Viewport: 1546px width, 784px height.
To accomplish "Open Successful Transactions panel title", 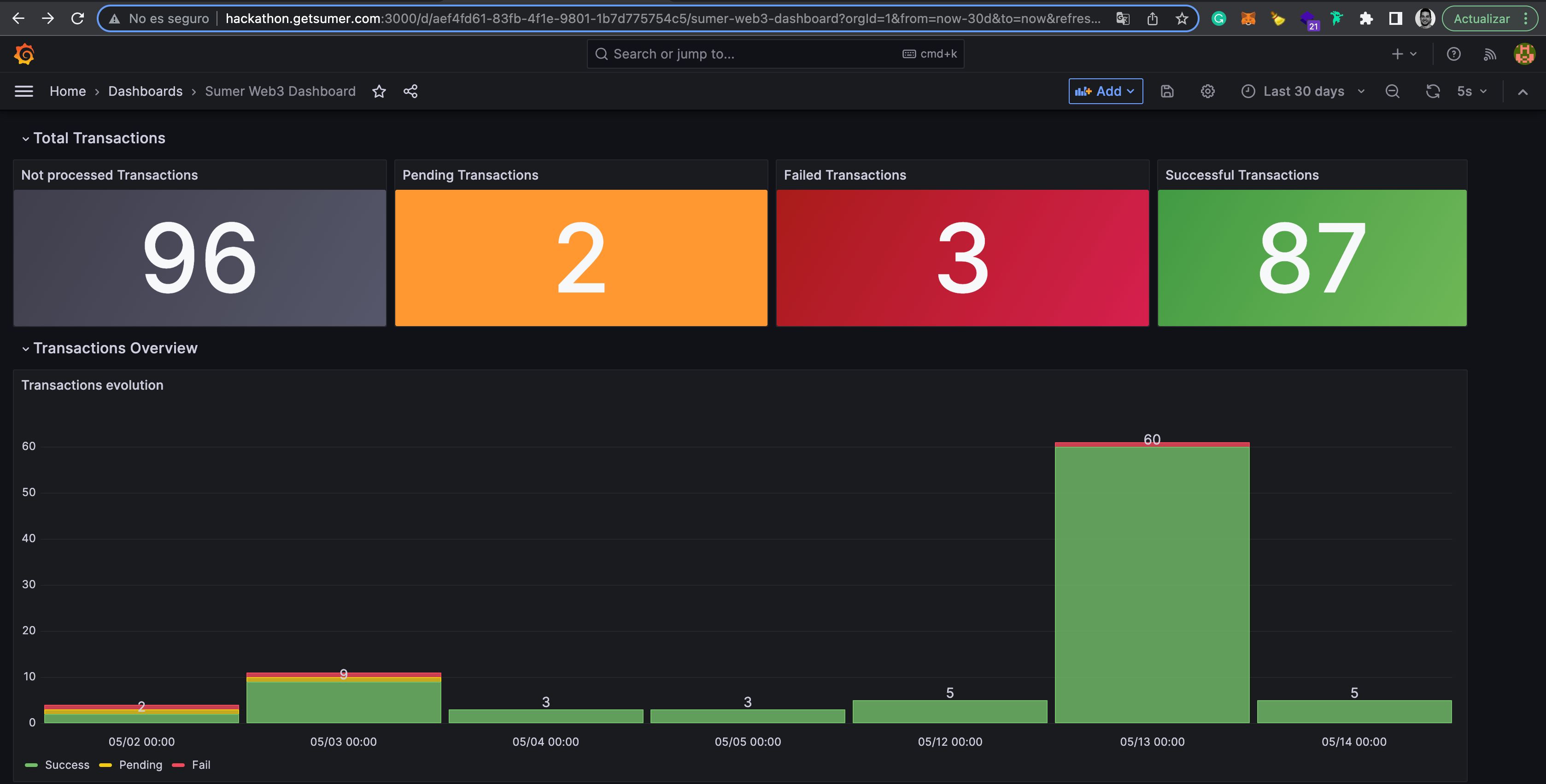I will pos(1241,176).
